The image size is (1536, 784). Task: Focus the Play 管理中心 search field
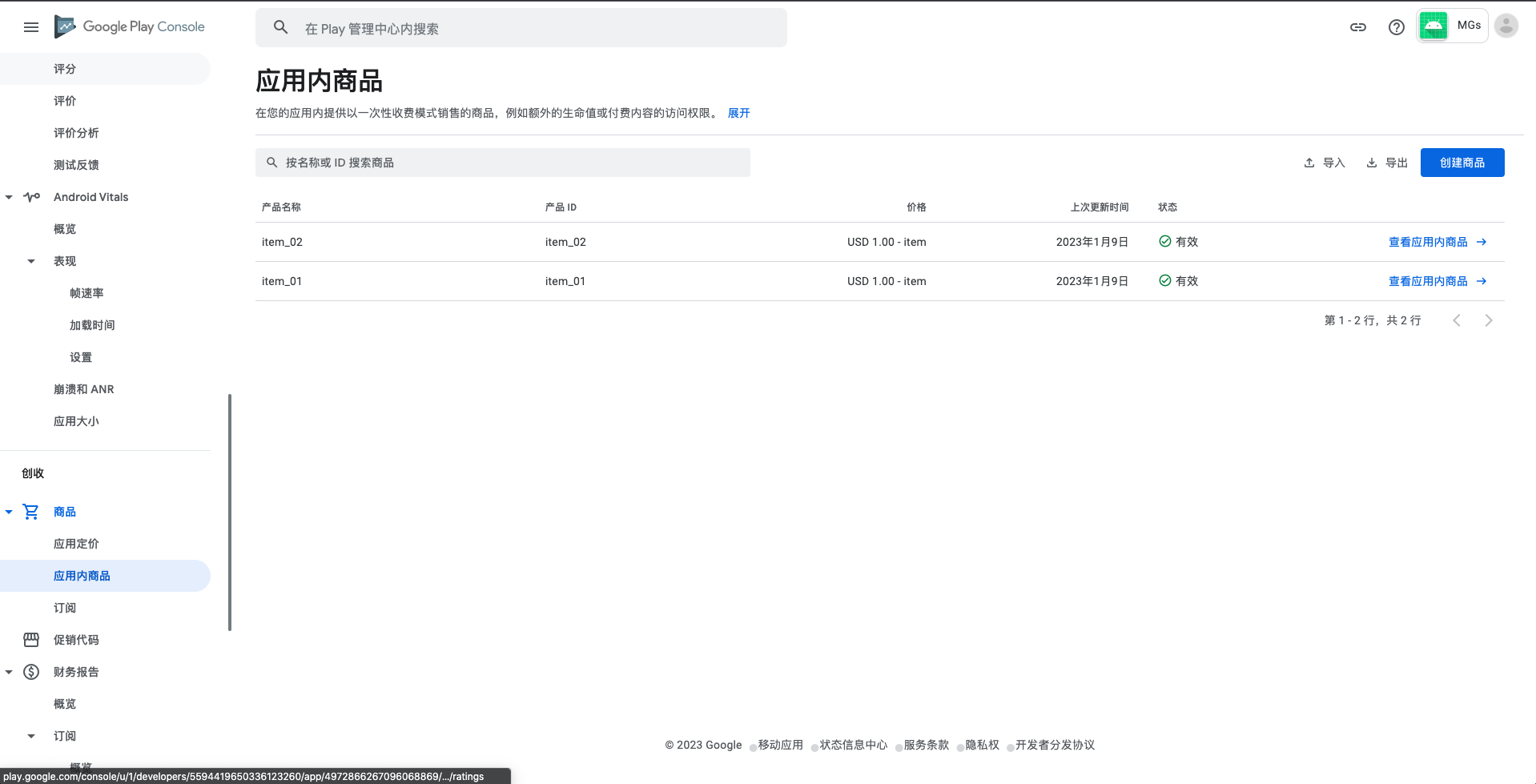(521, 28)
